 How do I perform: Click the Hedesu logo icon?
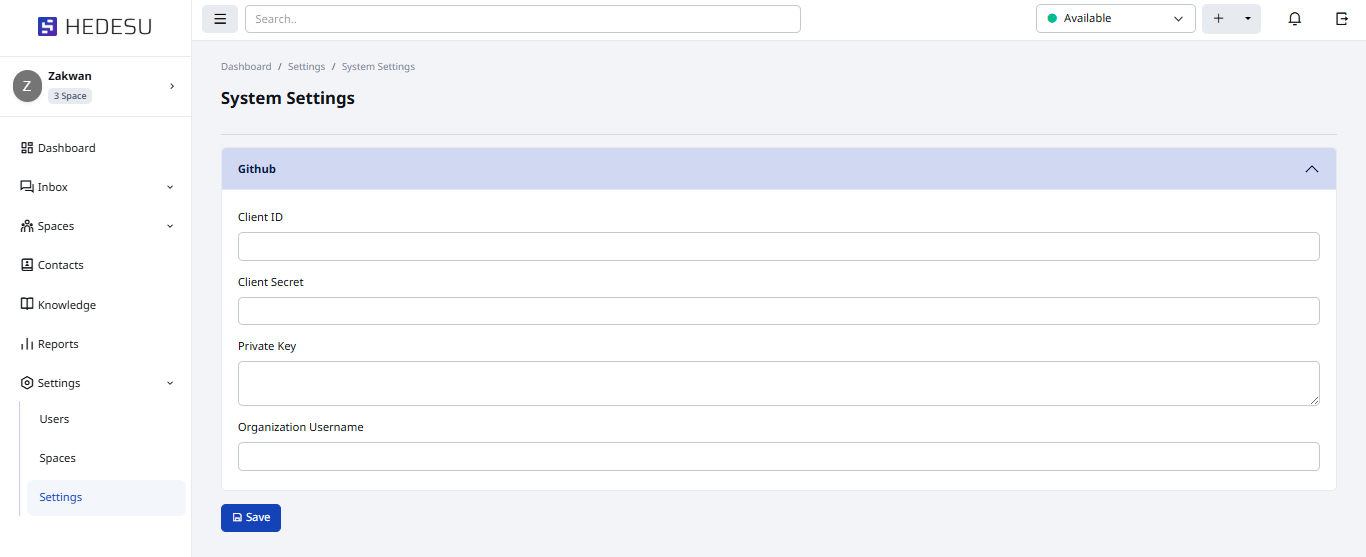tap(47, 27)
